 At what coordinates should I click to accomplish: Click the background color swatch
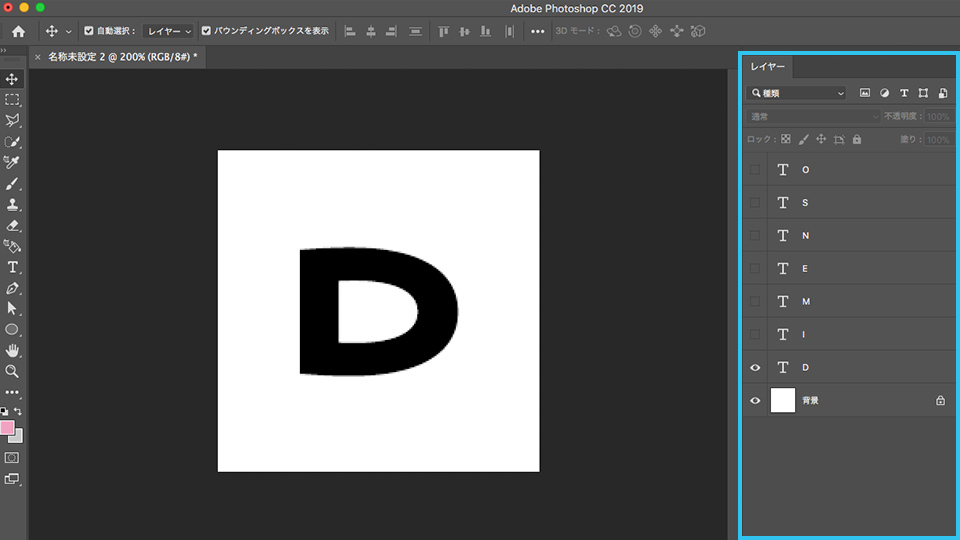tap(18, 438)
